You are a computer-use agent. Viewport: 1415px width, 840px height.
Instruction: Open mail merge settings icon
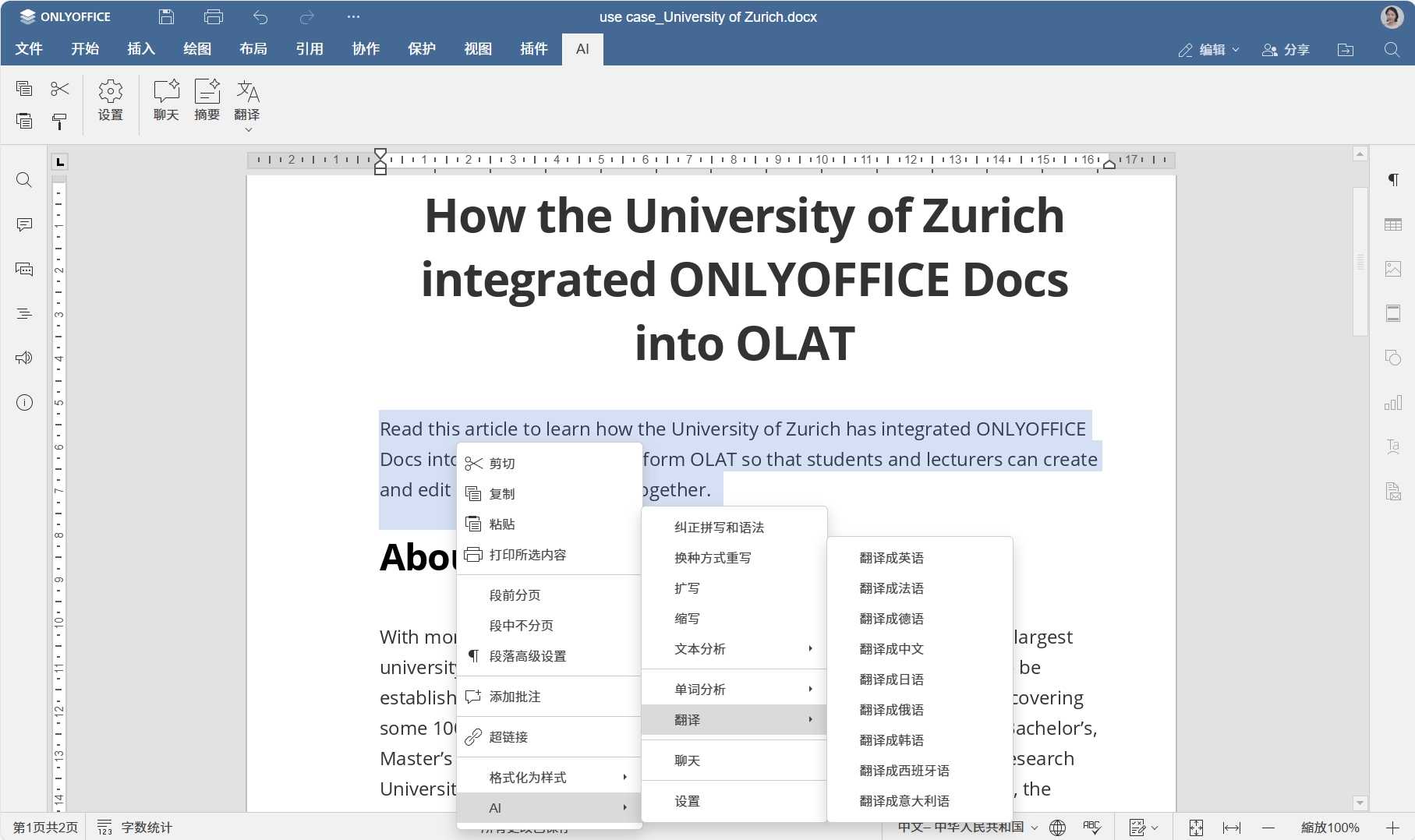(x=1393, y=491)
